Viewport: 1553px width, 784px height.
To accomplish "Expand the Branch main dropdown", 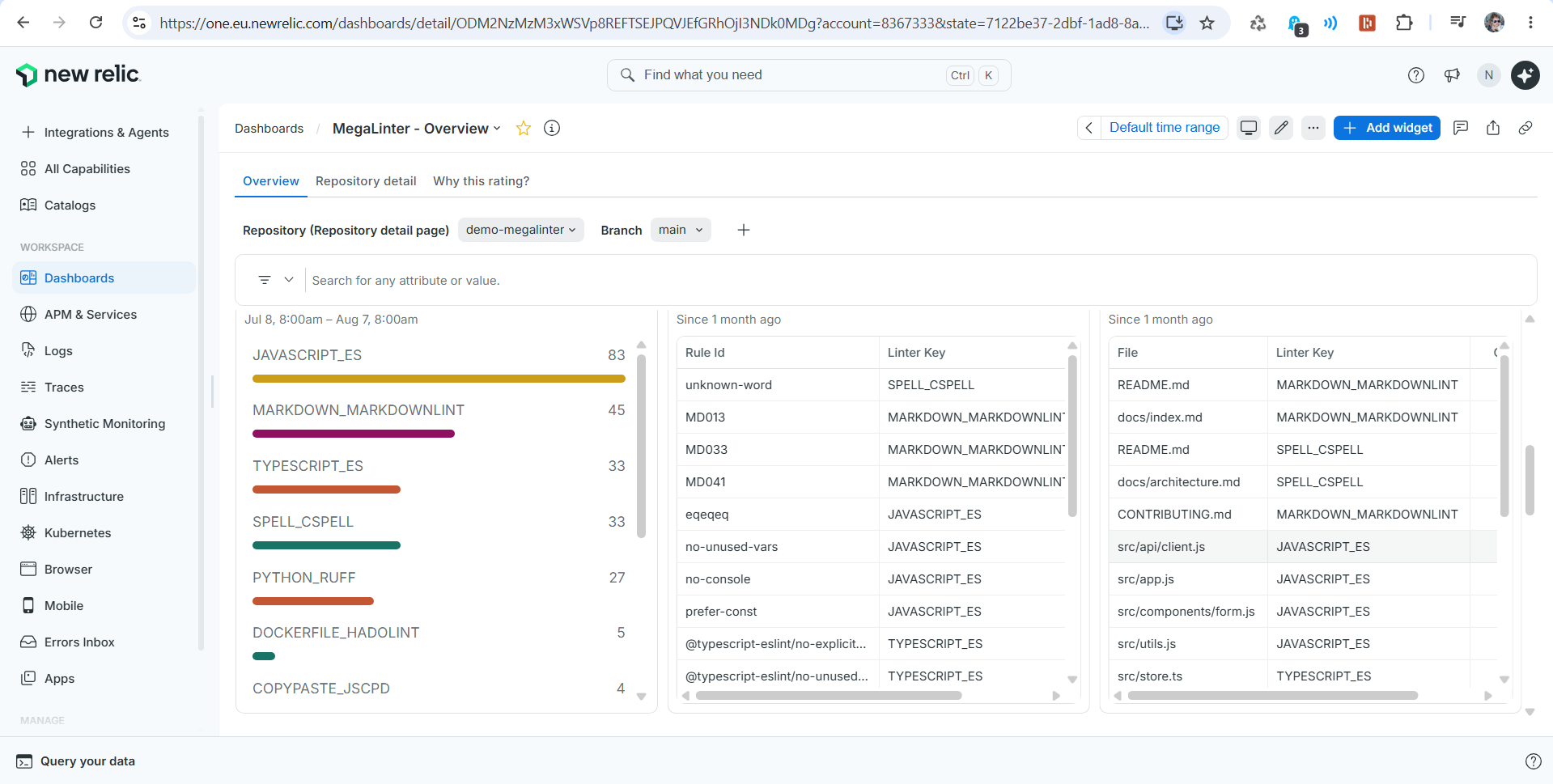I will click(681, 230).
